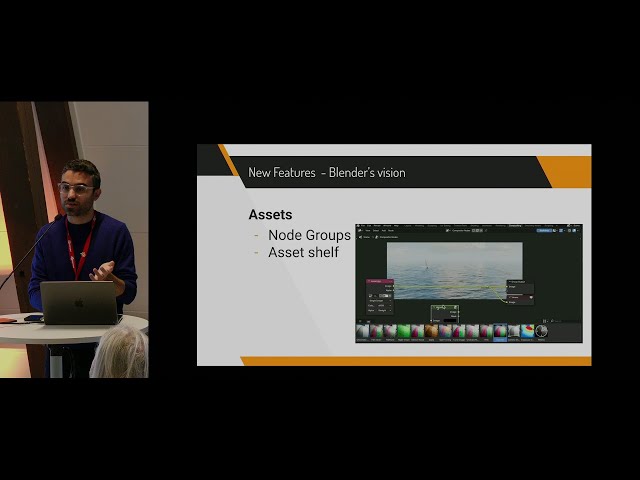Pick the orange sphere asset thumbnail

[x=431, y=331]
